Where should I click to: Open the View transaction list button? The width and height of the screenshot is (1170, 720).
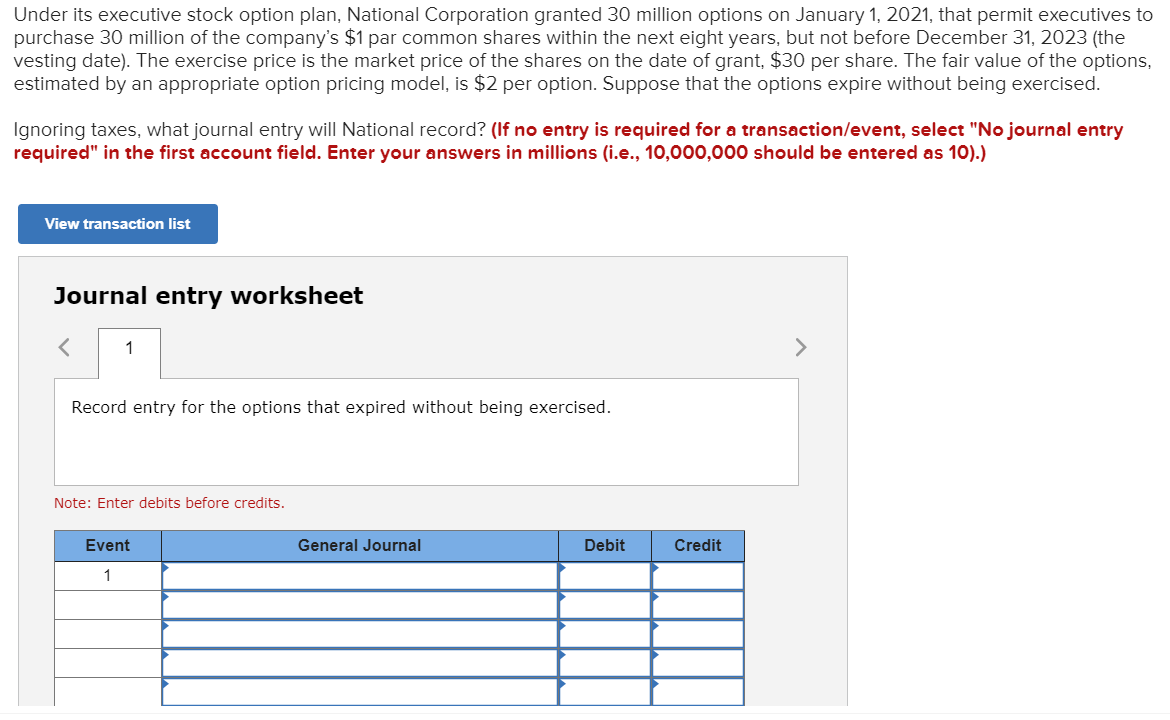pos(118,224)
